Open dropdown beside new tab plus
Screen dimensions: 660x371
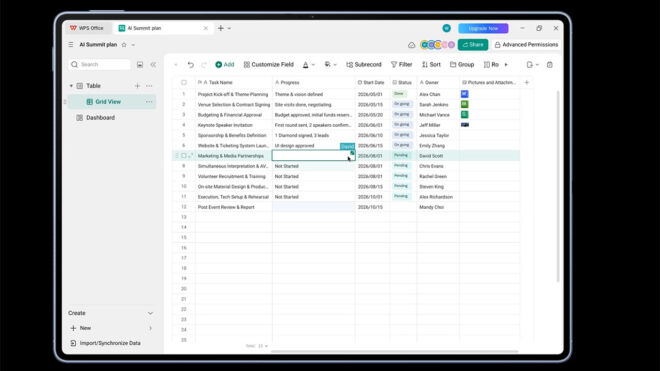(229, 28)
